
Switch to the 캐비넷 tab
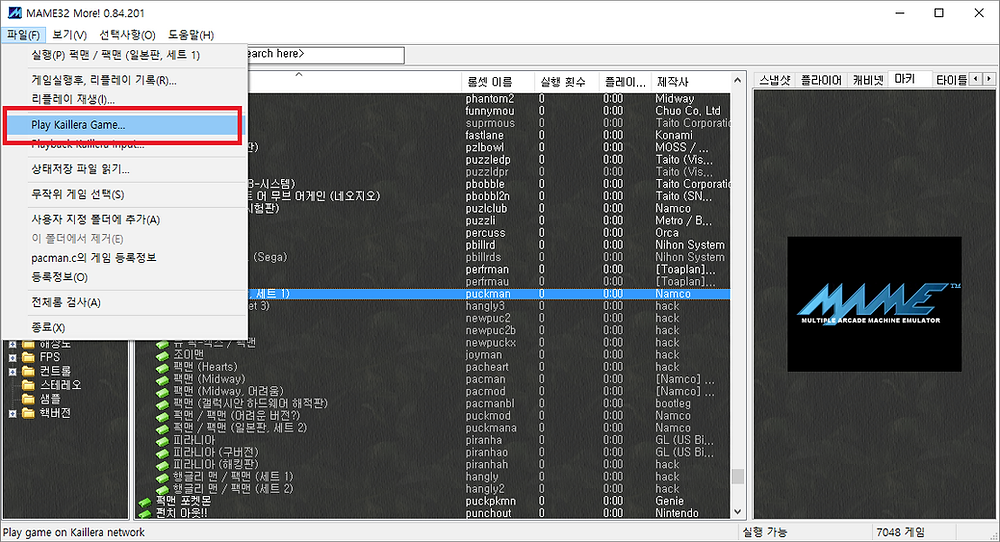tap(868, 80)
